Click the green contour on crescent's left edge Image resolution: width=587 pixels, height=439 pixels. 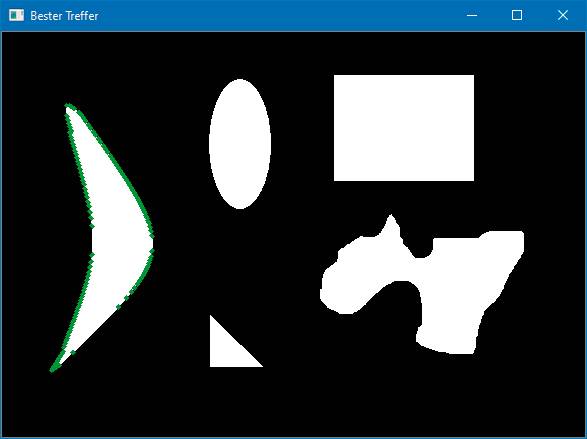point(79,168)
